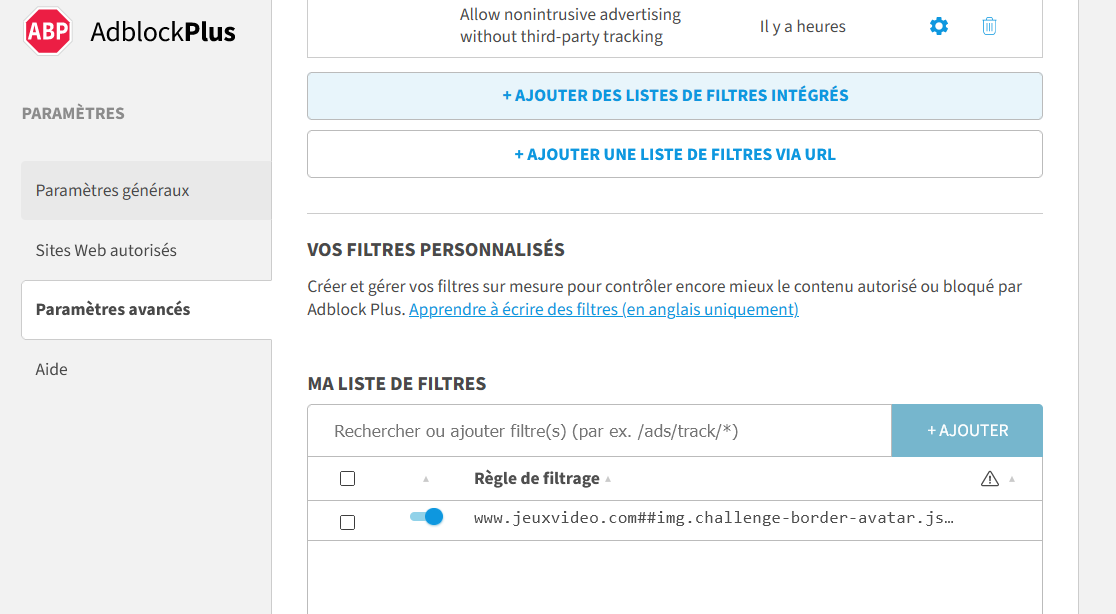Sort by warning column arrow

pyautogui.click(x=1011, y=480)
